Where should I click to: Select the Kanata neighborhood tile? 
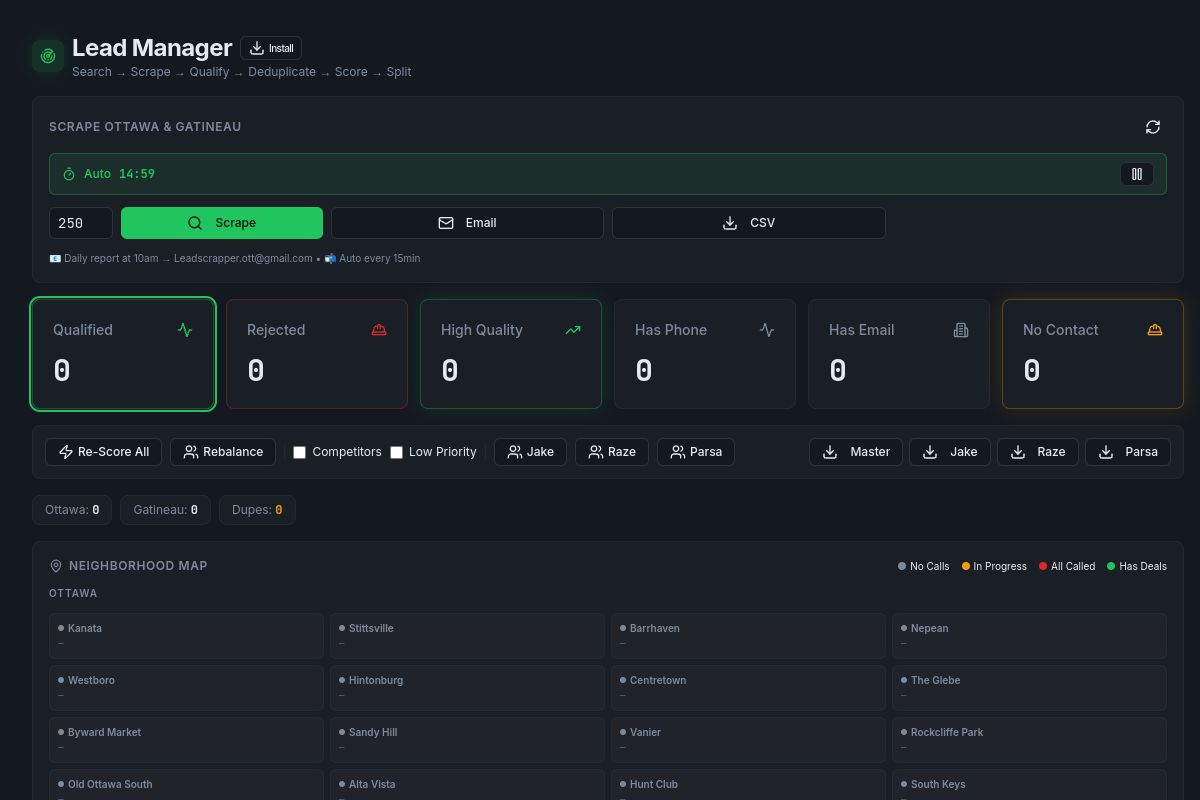tap(186, 636)
